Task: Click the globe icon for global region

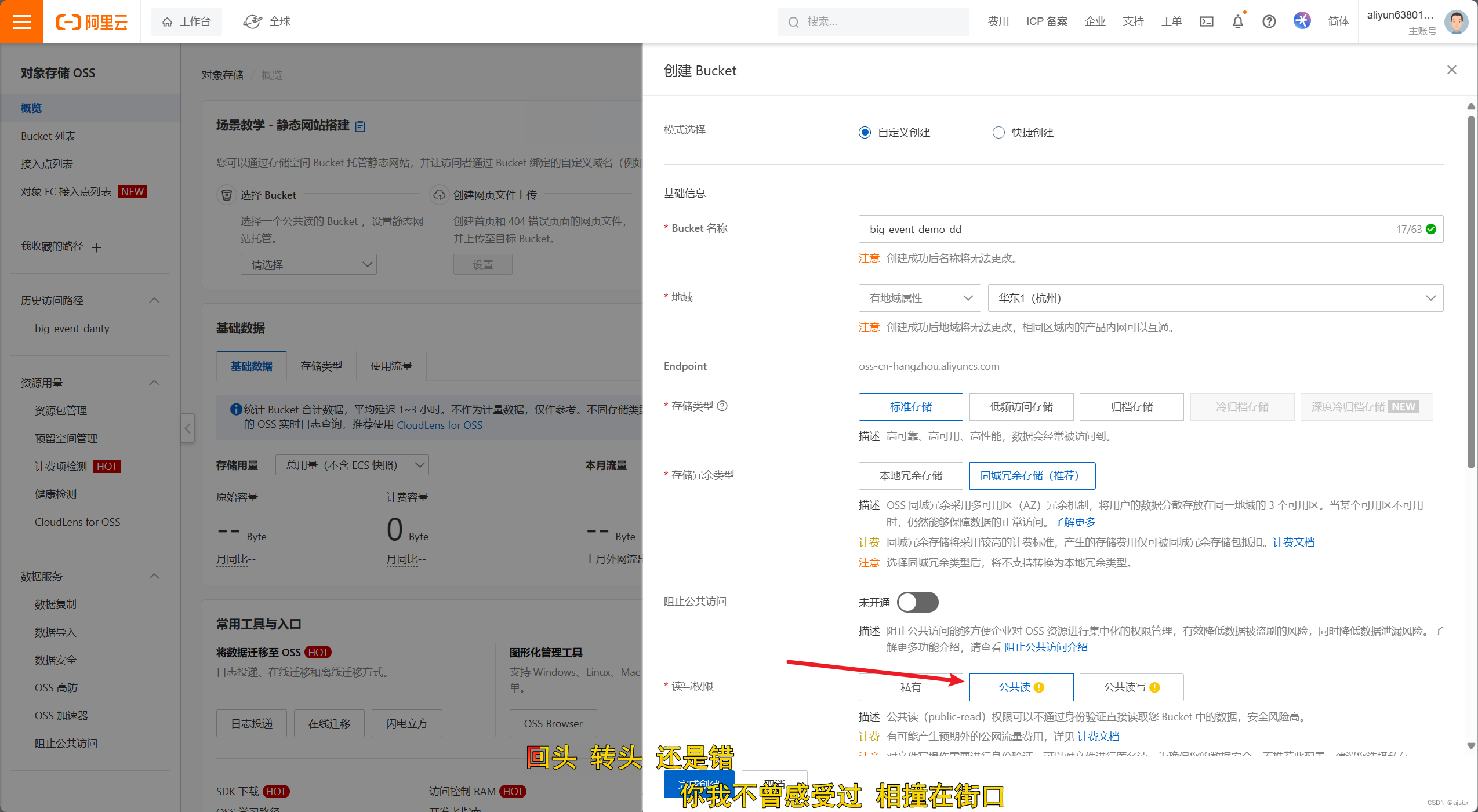Action: coord(252,21)
